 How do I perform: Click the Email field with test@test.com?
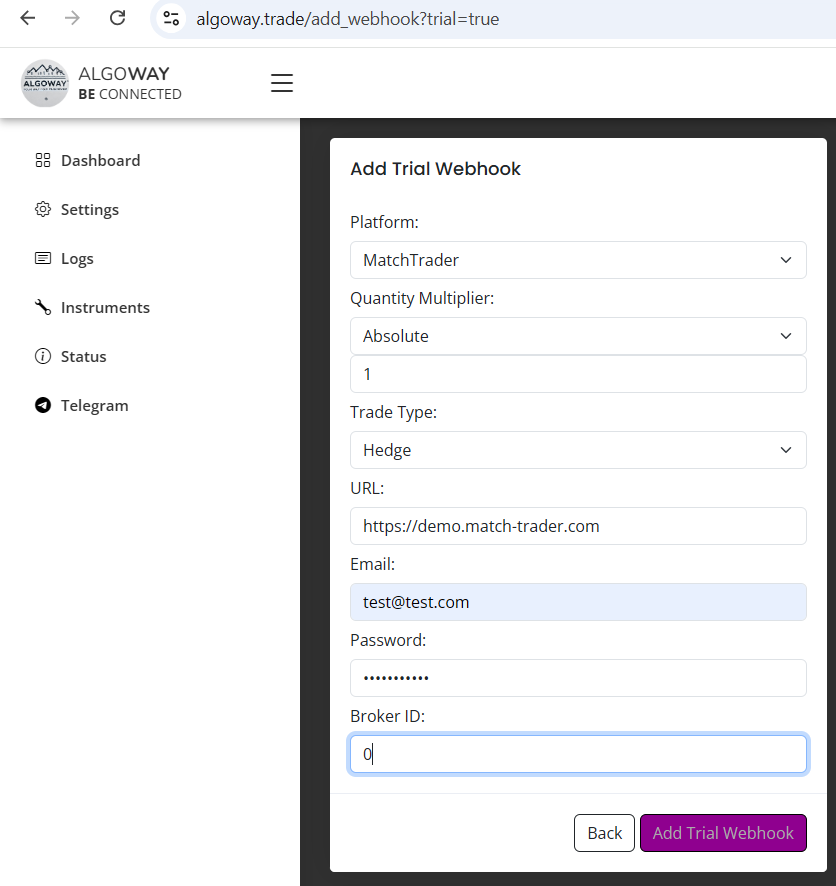pyautogui.click(x=578, y=602)
